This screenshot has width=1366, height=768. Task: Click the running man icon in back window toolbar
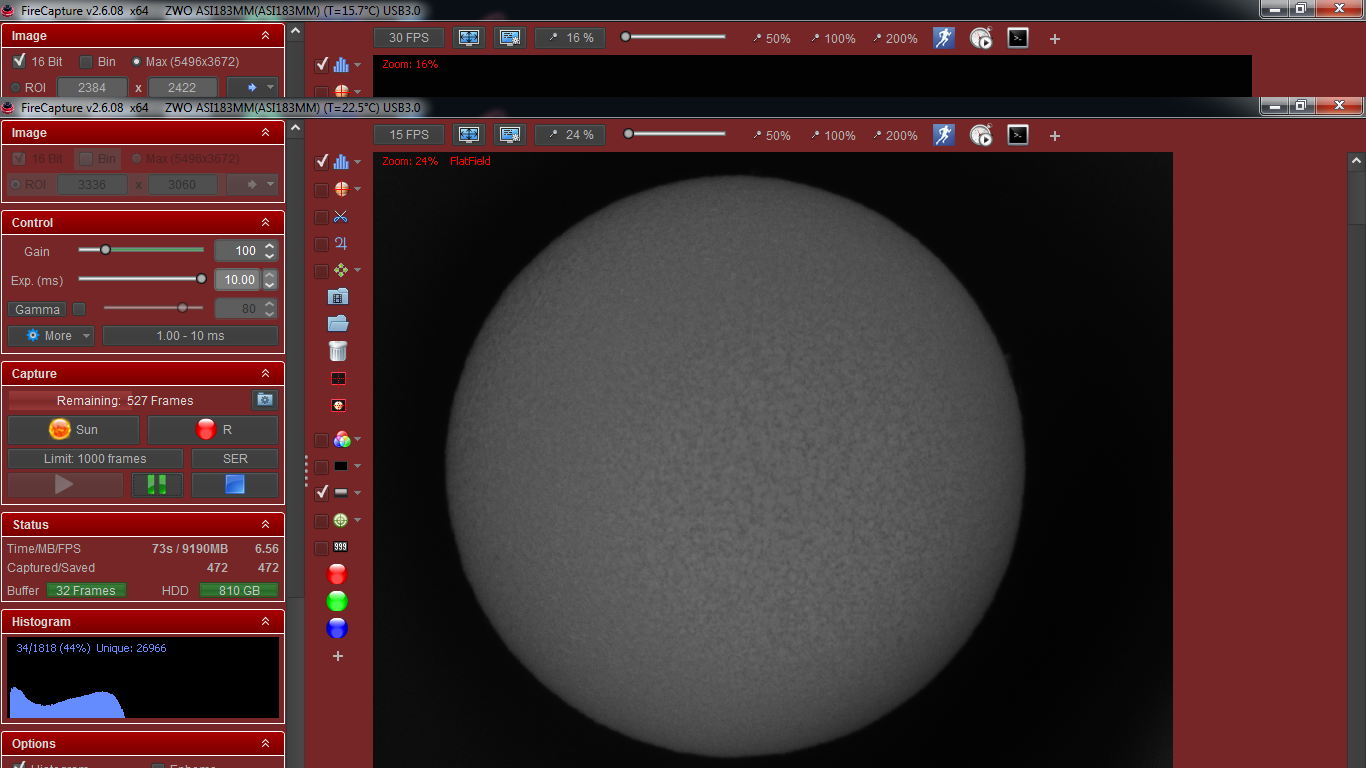tap(944, 38)
